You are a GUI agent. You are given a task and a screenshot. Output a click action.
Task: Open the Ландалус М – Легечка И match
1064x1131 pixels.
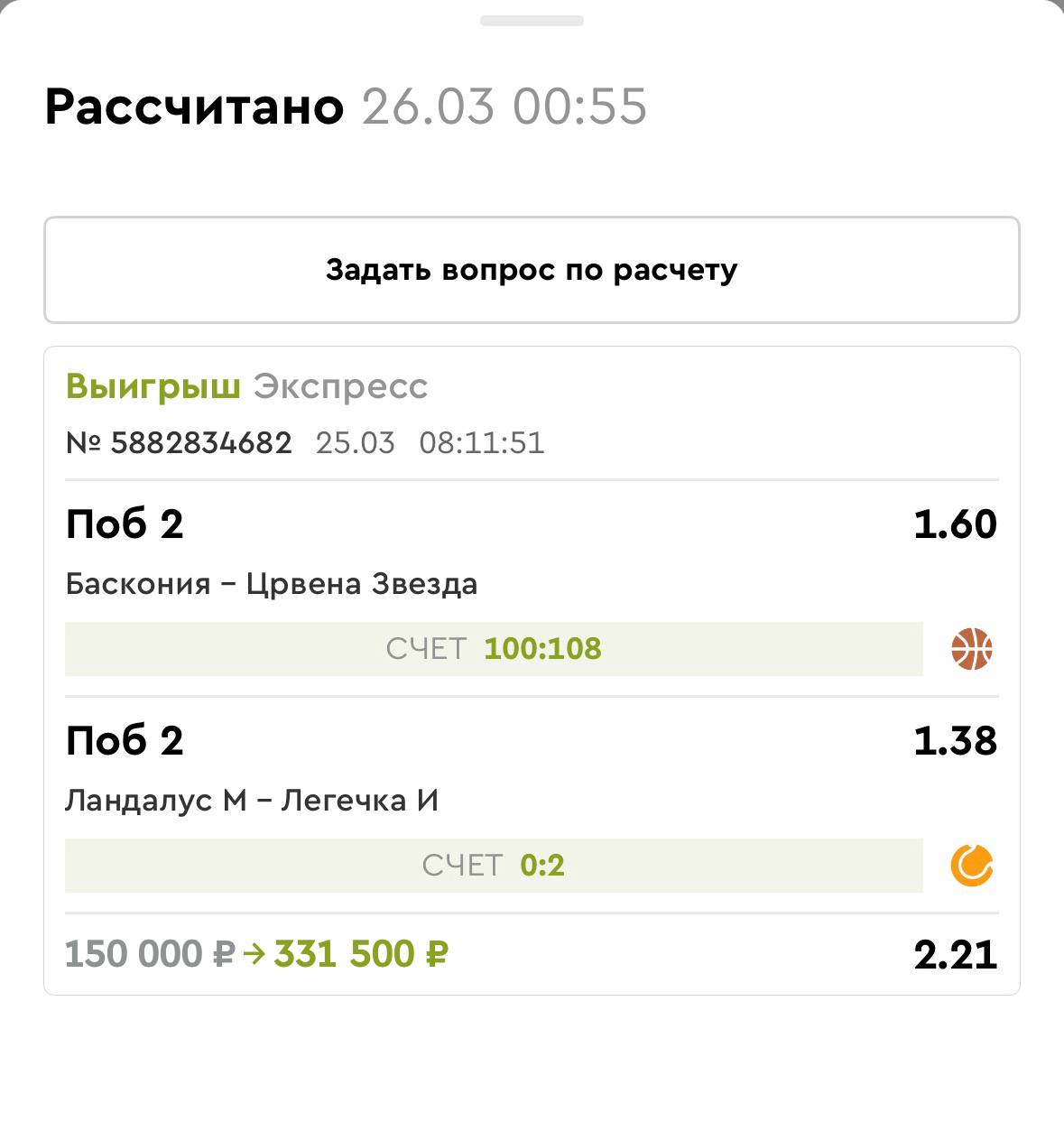coord(252,801)
